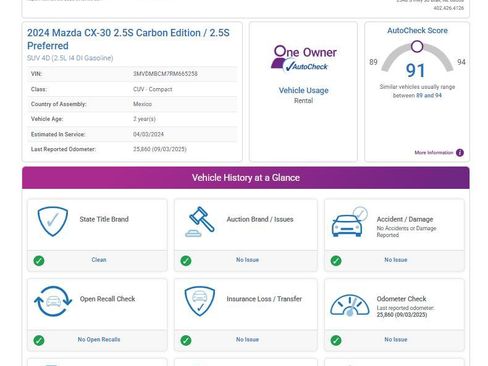This screenshot has width=488, height=366.
Task: Click the Open Recall Check arrows icon
Action: [x=53, y=301]
